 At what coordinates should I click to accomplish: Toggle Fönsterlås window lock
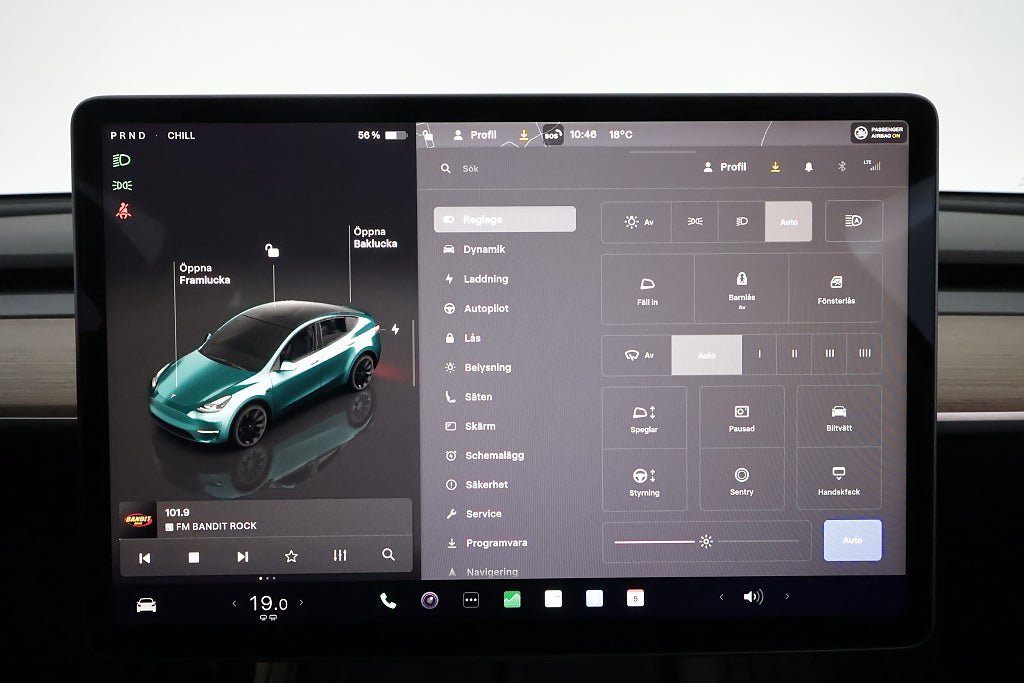coord(836,288)
